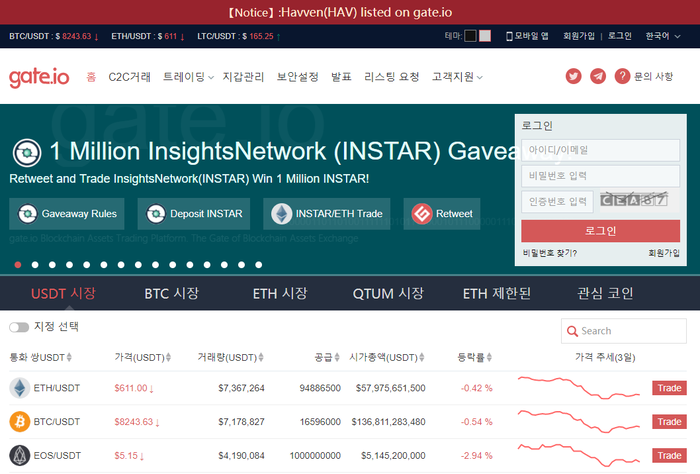700x474 pixels.
Task: Click the red 로그인 submit button
Action: pyautogui.click(x=600, y=231)
